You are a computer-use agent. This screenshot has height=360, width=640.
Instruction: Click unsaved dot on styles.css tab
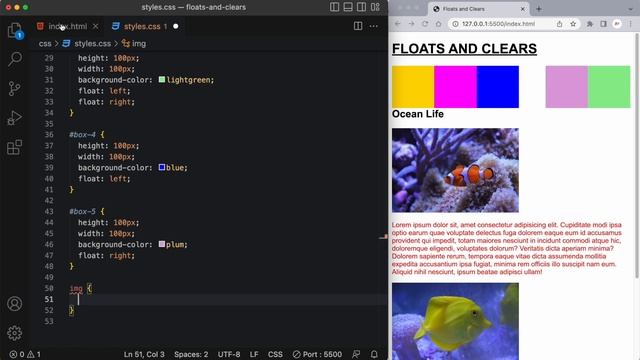coord(176,26)
